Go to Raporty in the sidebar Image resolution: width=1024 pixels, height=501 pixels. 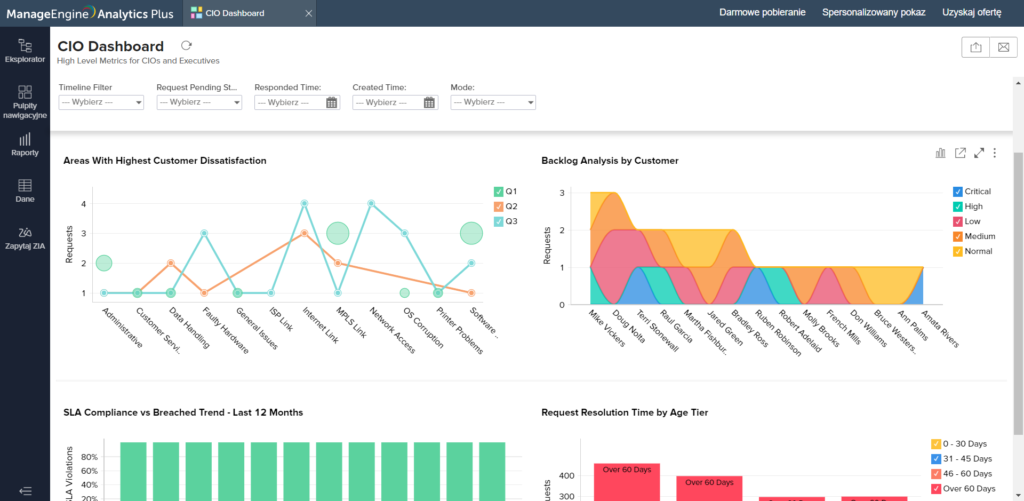click(25, 145)
